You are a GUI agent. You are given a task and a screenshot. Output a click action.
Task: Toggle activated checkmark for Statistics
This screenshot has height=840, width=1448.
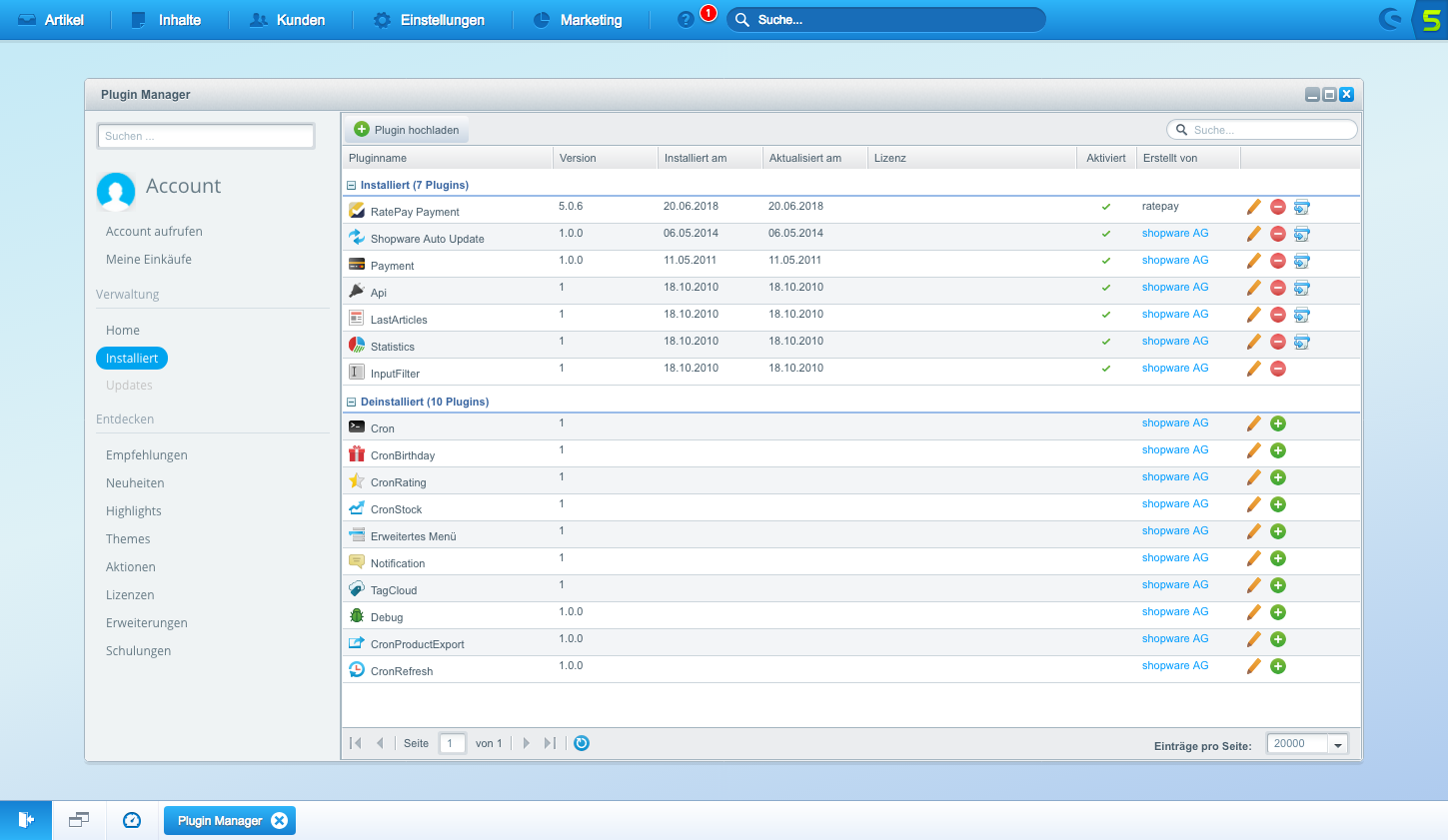pos(1106,342)
